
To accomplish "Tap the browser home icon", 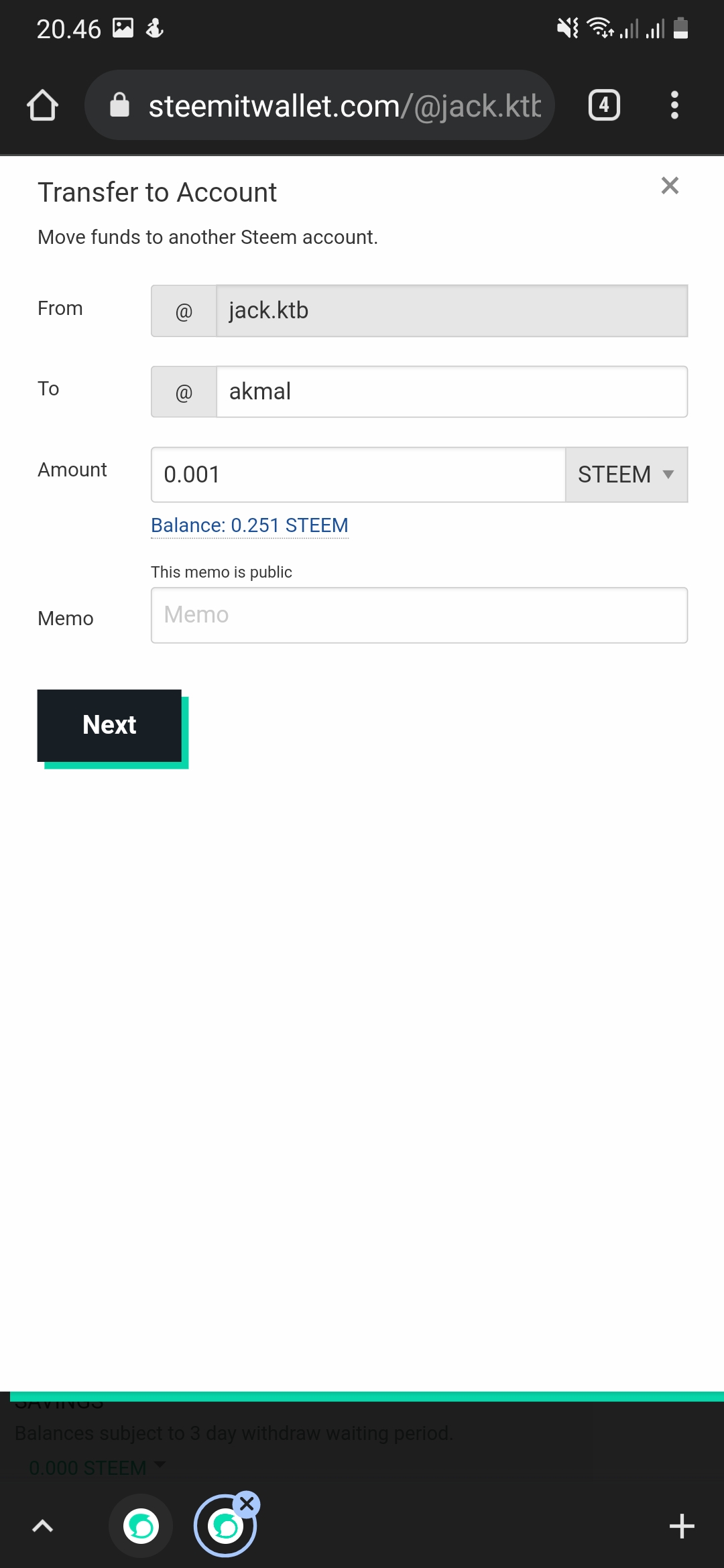I will click(x=42, y=105).
